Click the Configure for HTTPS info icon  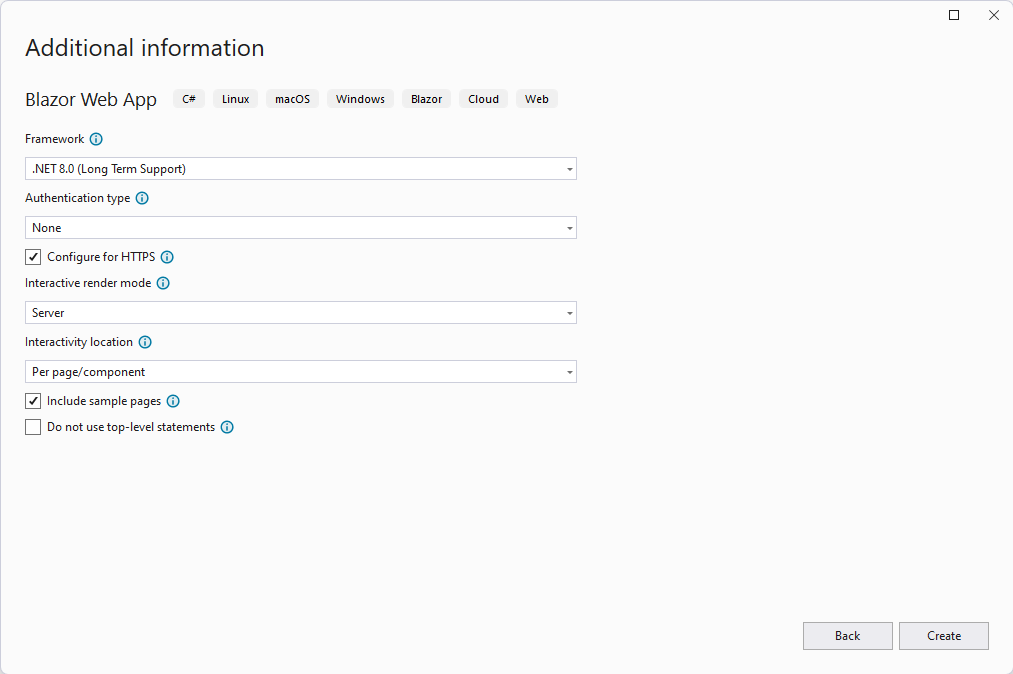click(167, 257)
